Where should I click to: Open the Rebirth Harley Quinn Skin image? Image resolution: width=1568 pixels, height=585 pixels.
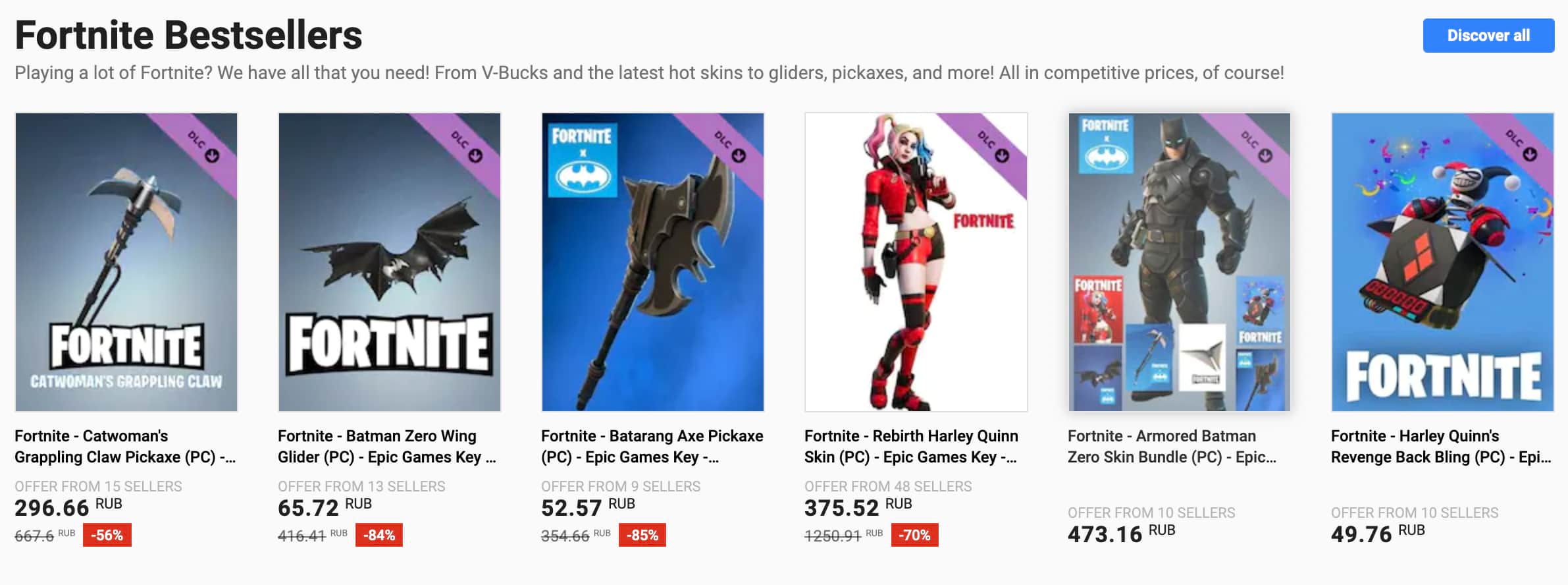pos(916,262)
